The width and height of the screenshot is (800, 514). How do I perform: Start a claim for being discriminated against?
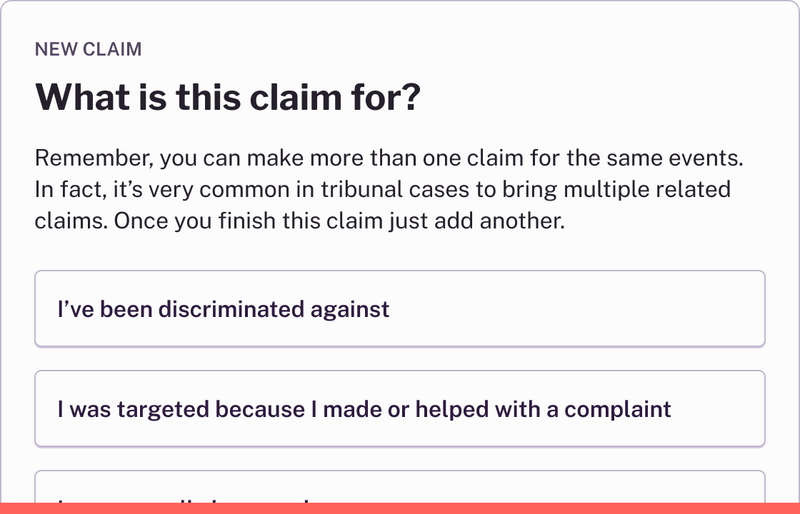[400, 309]
